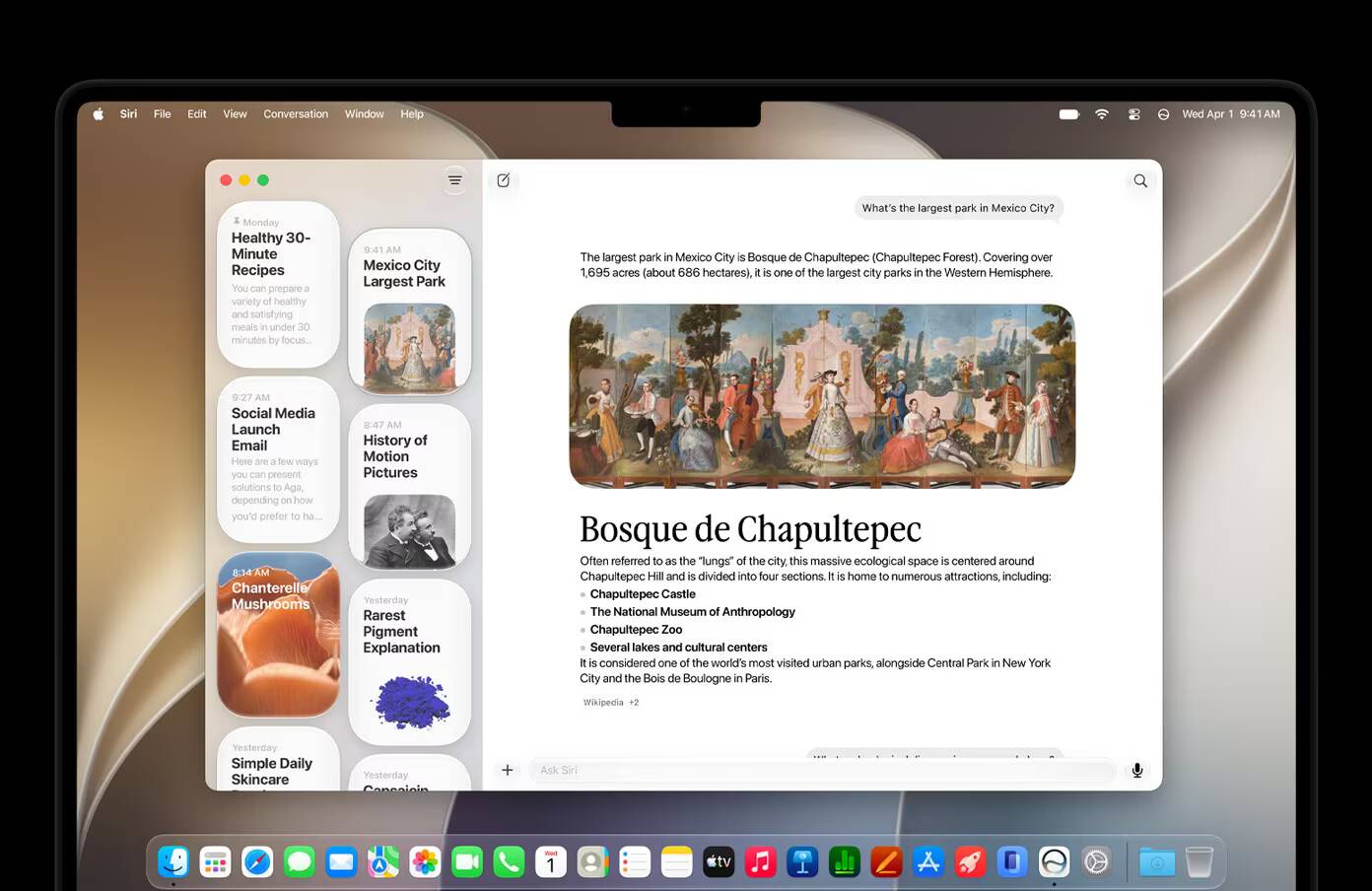Open App Store from the dock
The height and width of the screenshot is (891, 1372).
[928, 862]
